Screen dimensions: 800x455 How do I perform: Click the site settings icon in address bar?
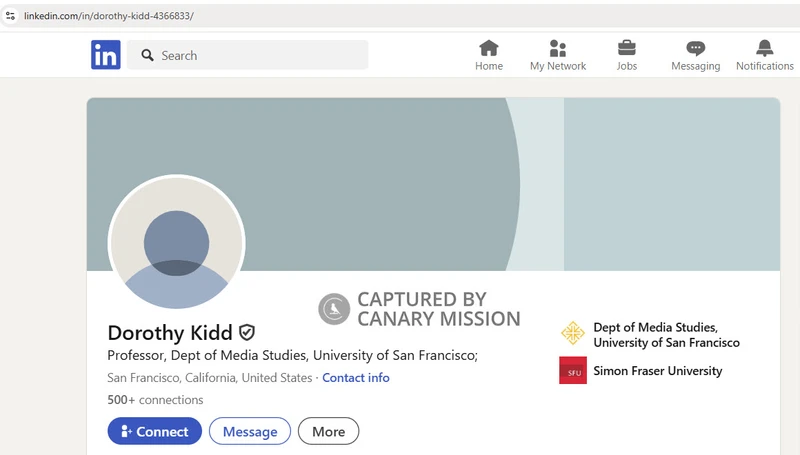(x=10, y=16)
